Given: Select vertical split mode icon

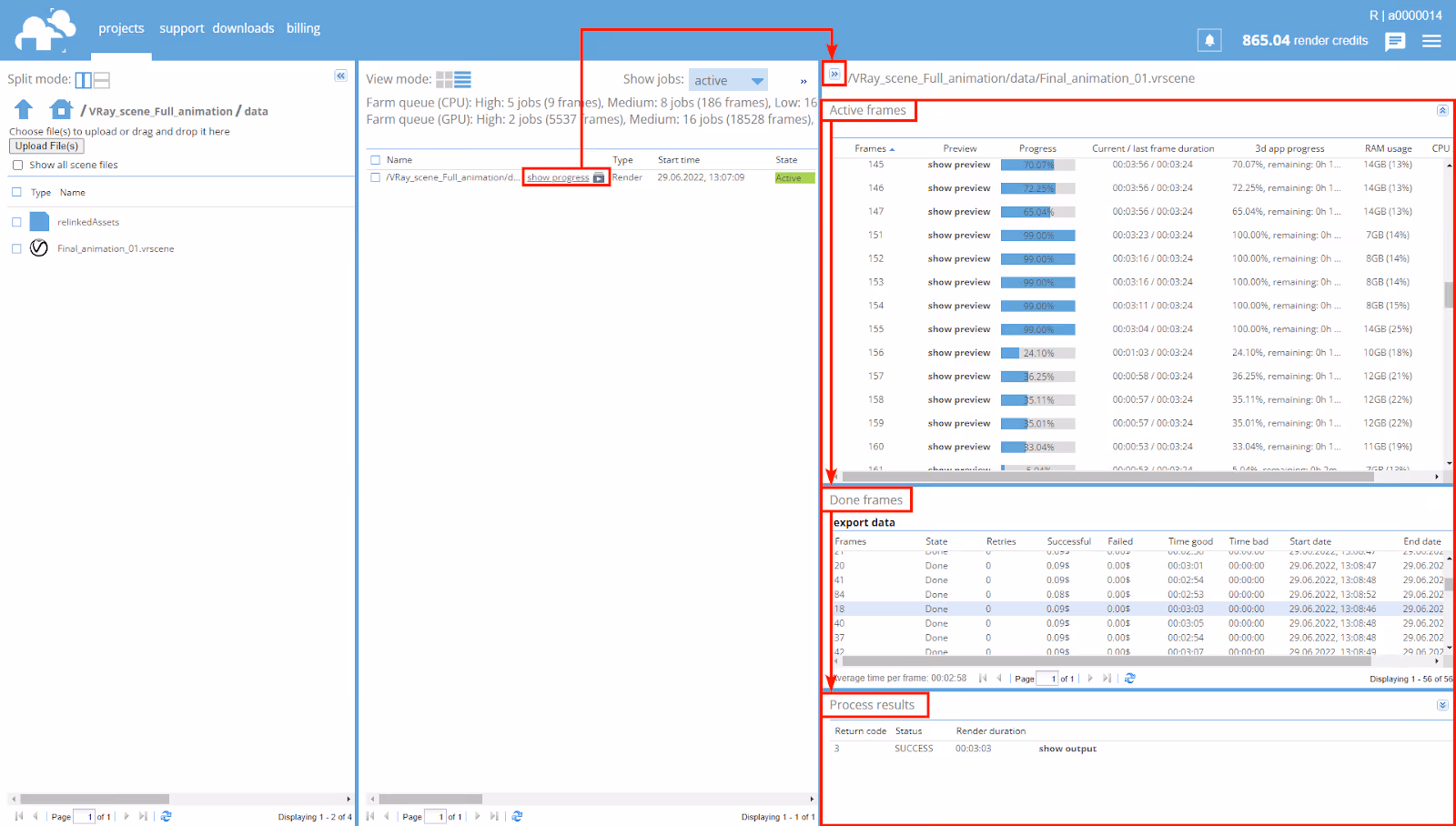Looking at the screenshot, I should coord(83,80).
